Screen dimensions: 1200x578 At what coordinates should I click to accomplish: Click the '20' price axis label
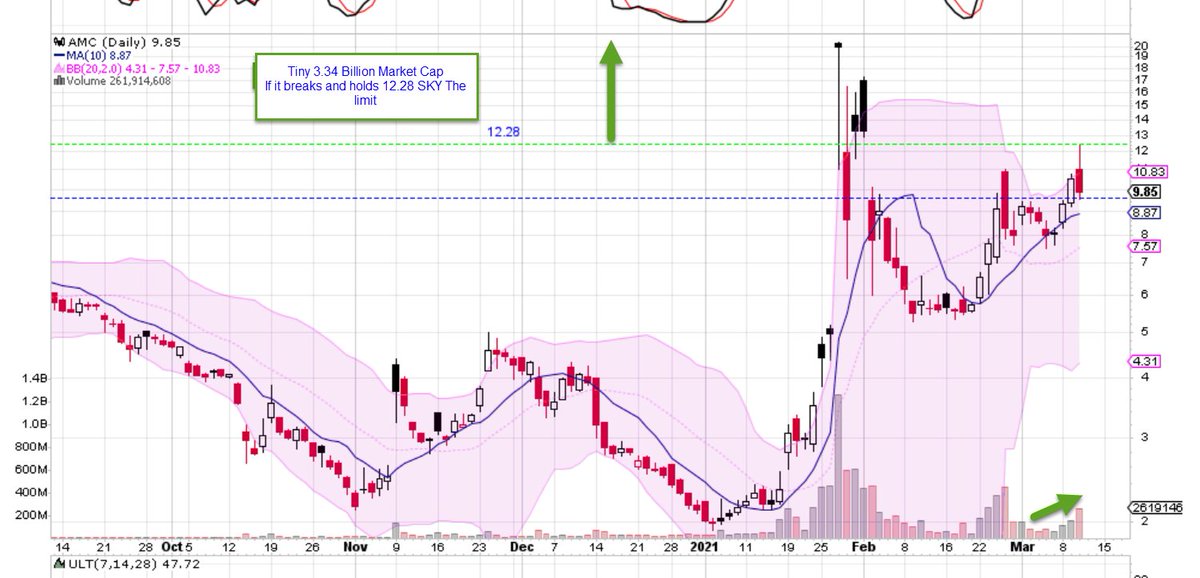(1140, 45)
